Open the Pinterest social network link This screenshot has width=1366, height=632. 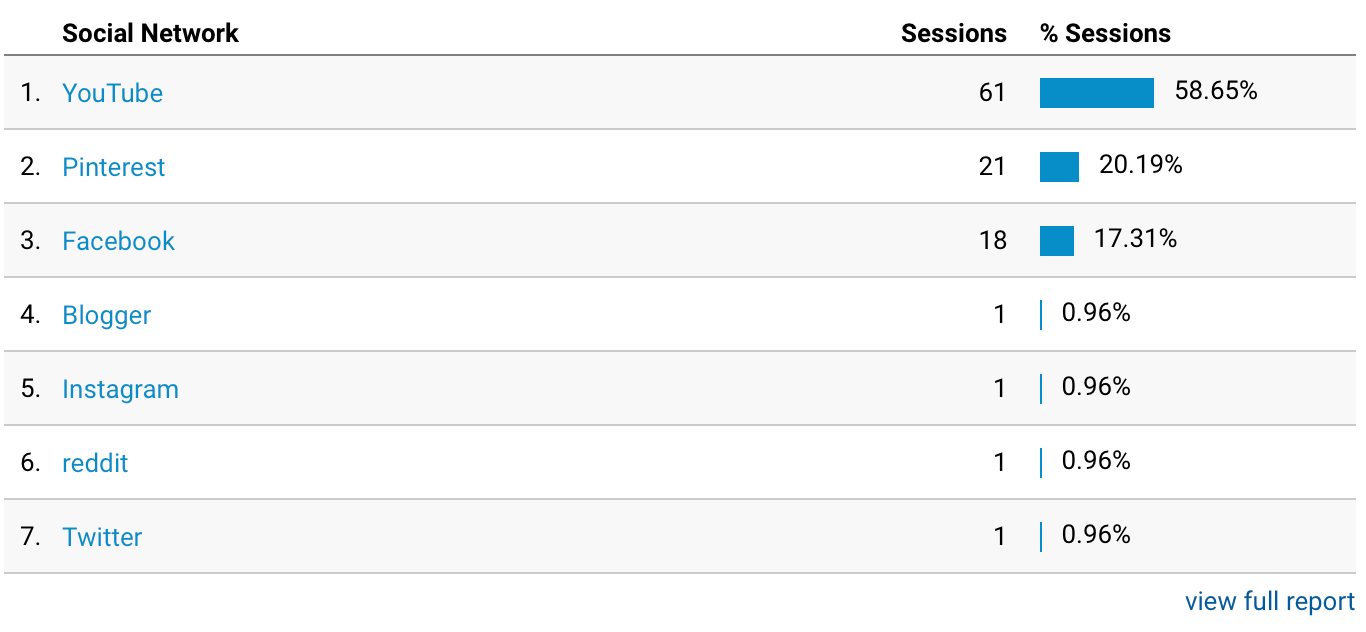pos(113,167)
